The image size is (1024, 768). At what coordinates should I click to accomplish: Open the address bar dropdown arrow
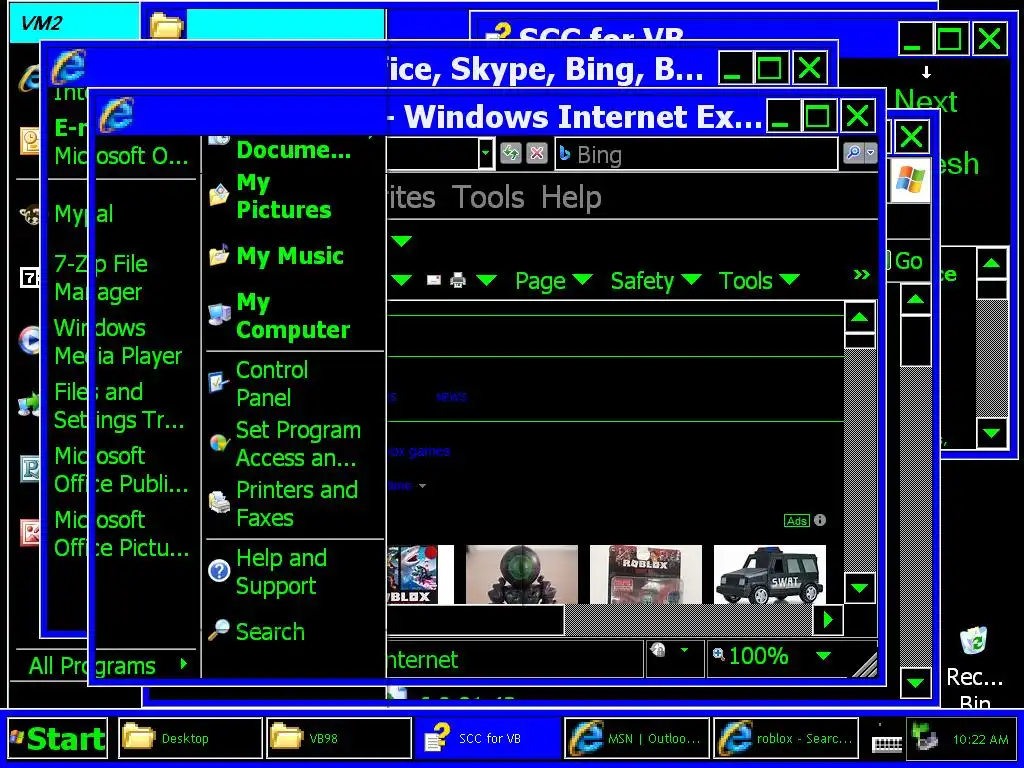tap(485, 154)
